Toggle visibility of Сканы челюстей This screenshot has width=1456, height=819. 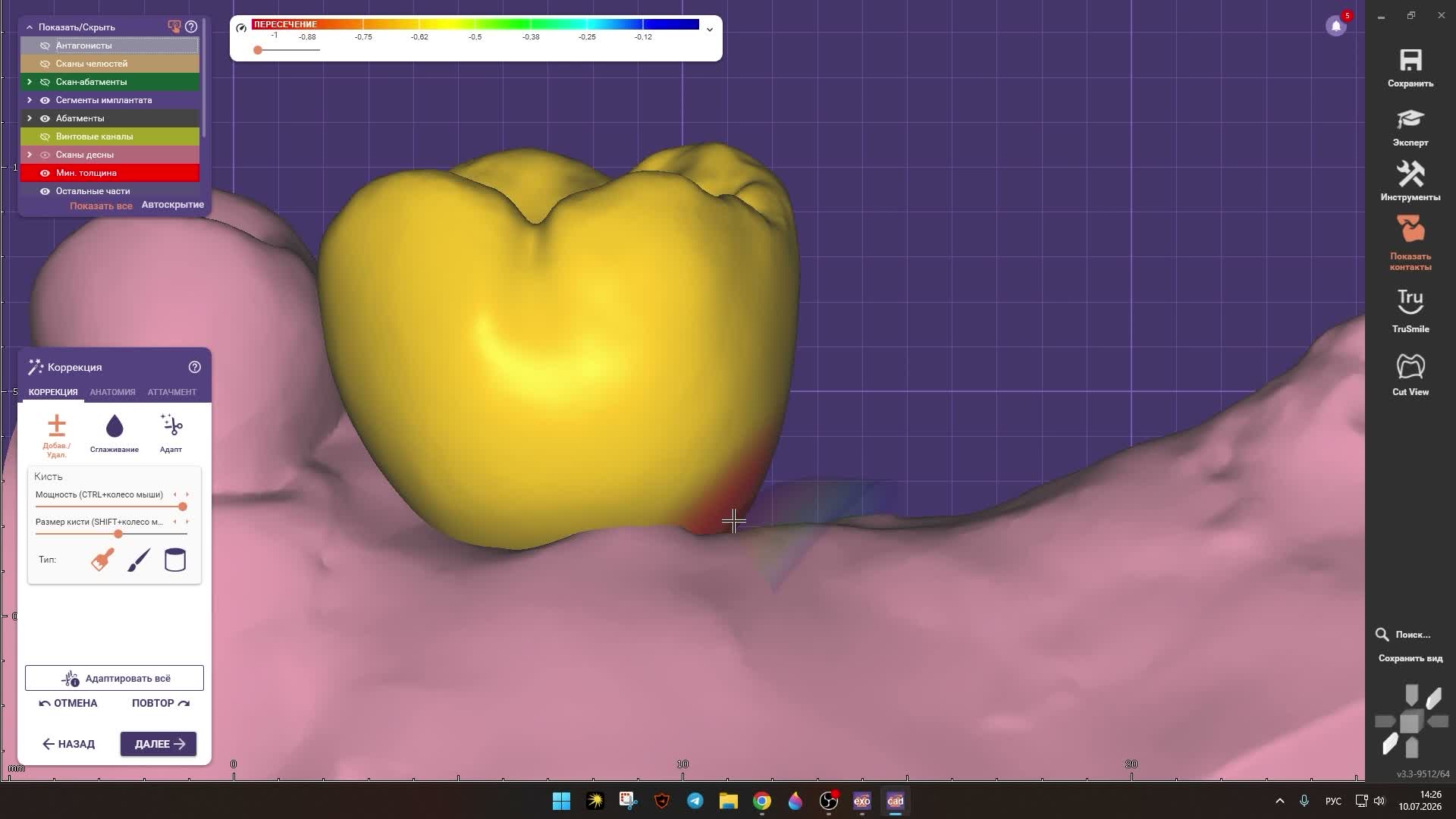pyautogui.click(x=45, y=64)
